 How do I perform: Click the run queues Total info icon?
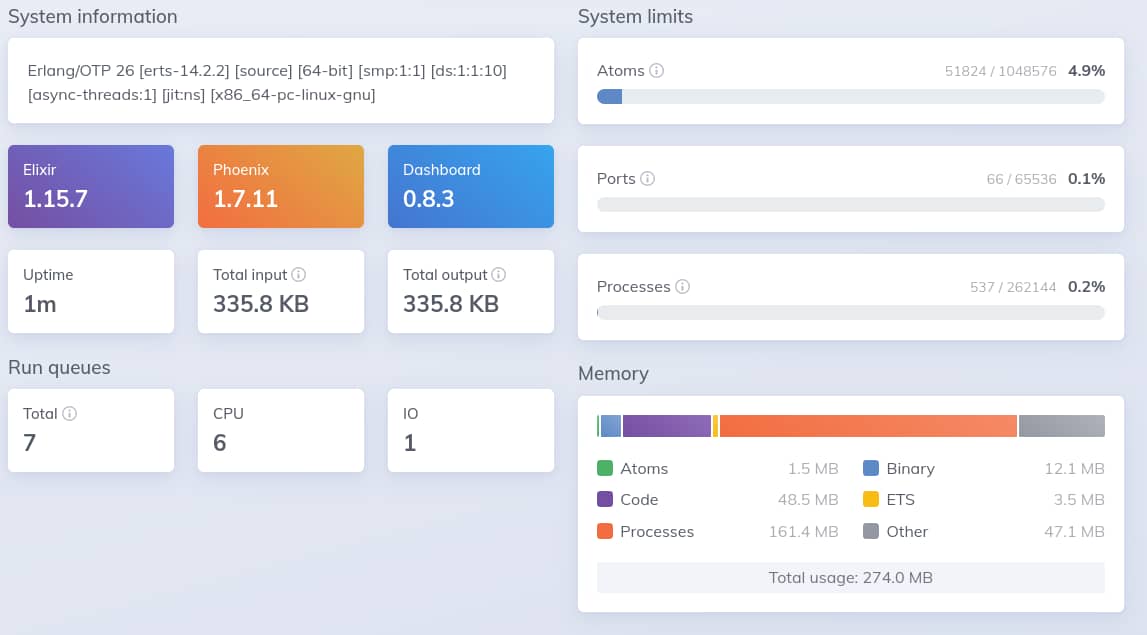[x=70, y=414]
